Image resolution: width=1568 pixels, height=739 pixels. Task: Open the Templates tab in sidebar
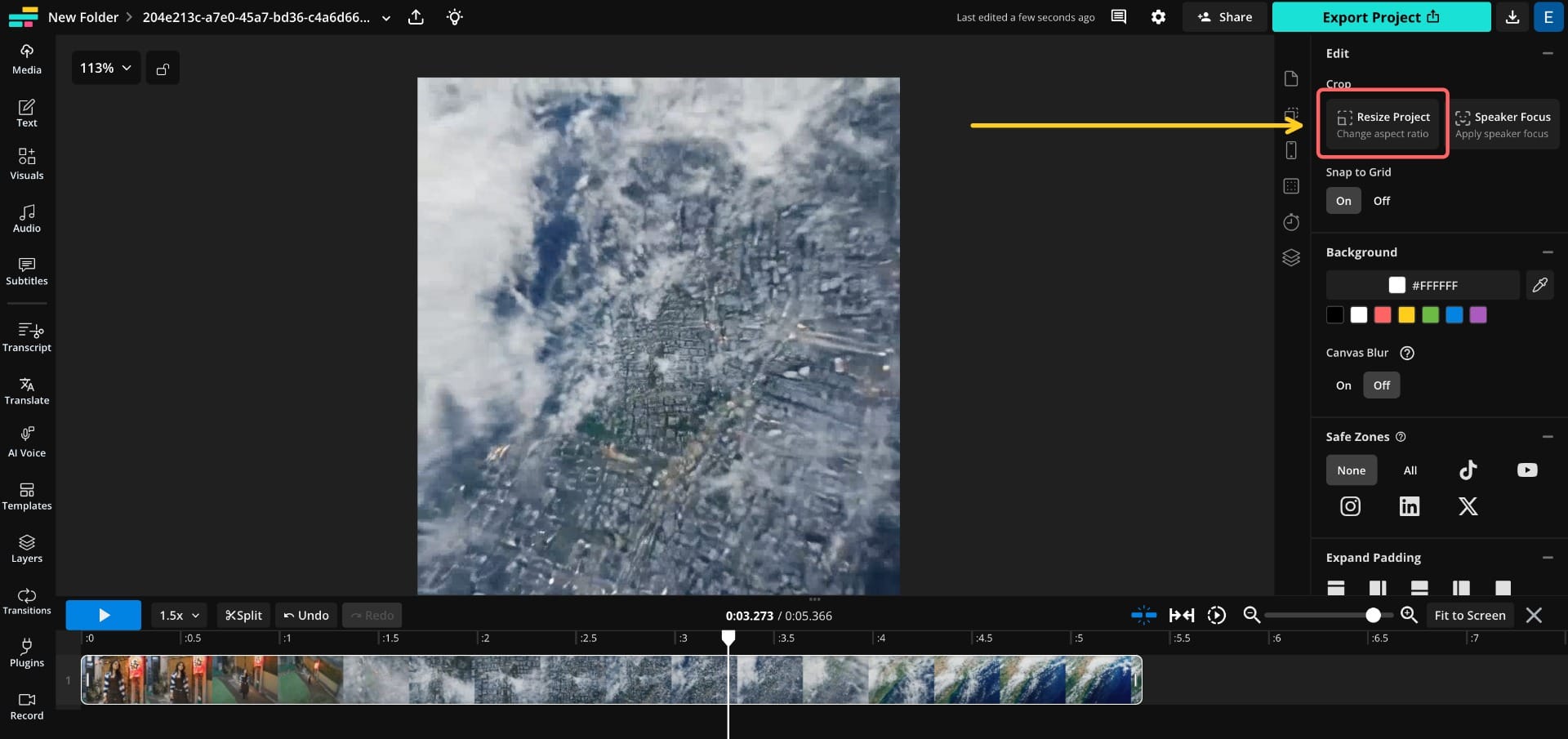pyautogui.click(x=27, y=496)
